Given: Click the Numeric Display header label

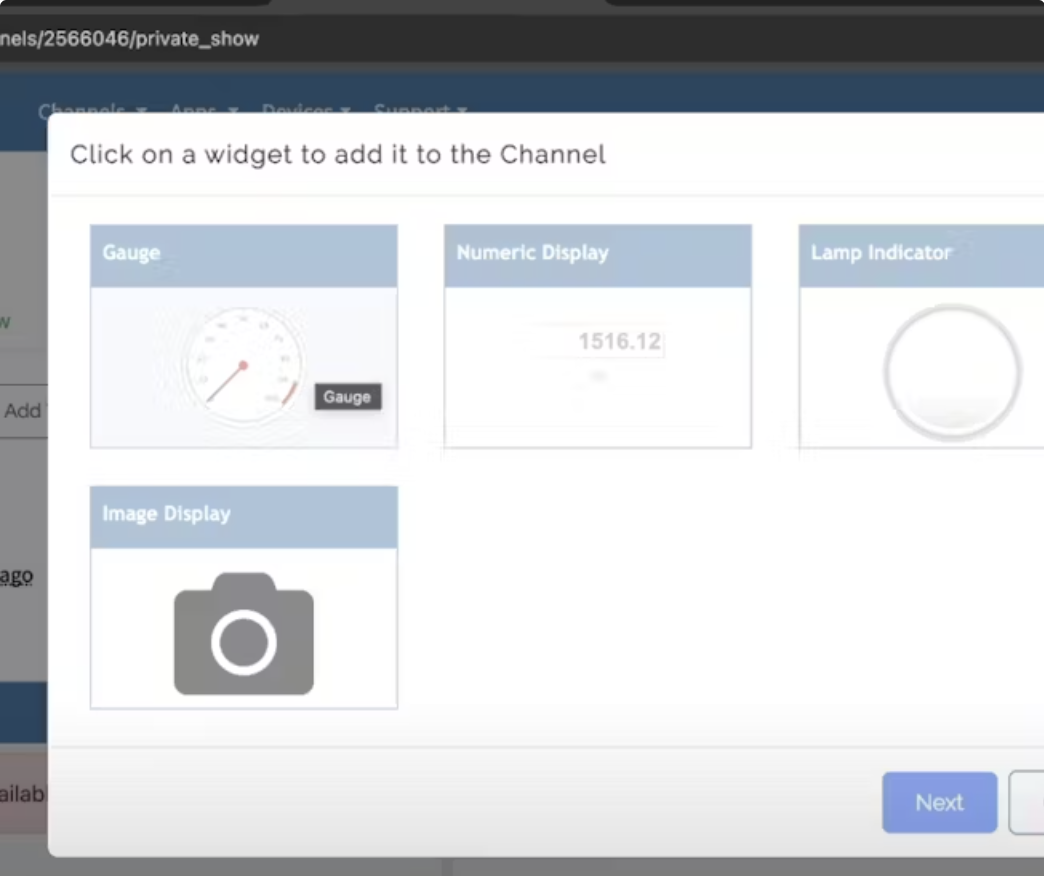Looking at the screenshot, I should [533, 253].
